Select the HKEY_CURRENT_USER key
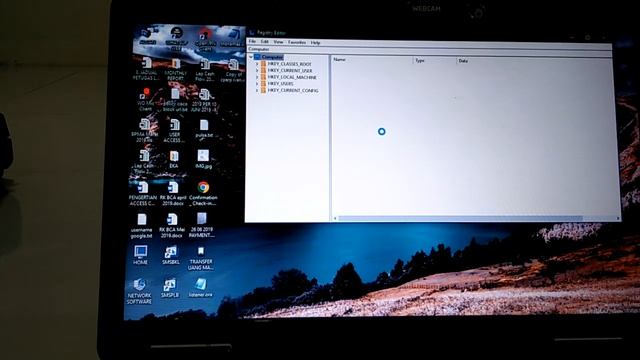 [x=290, y=71]
